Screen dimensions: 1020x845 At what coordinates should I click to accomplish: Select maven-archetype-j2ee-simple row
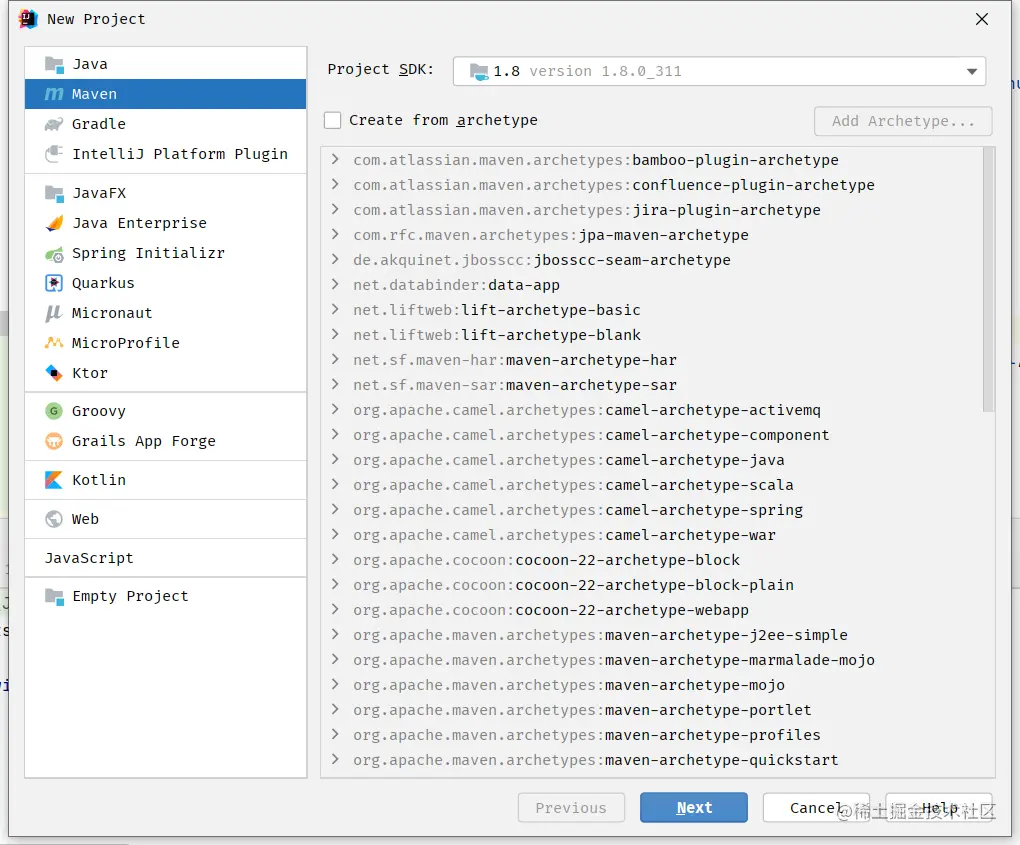651,635
